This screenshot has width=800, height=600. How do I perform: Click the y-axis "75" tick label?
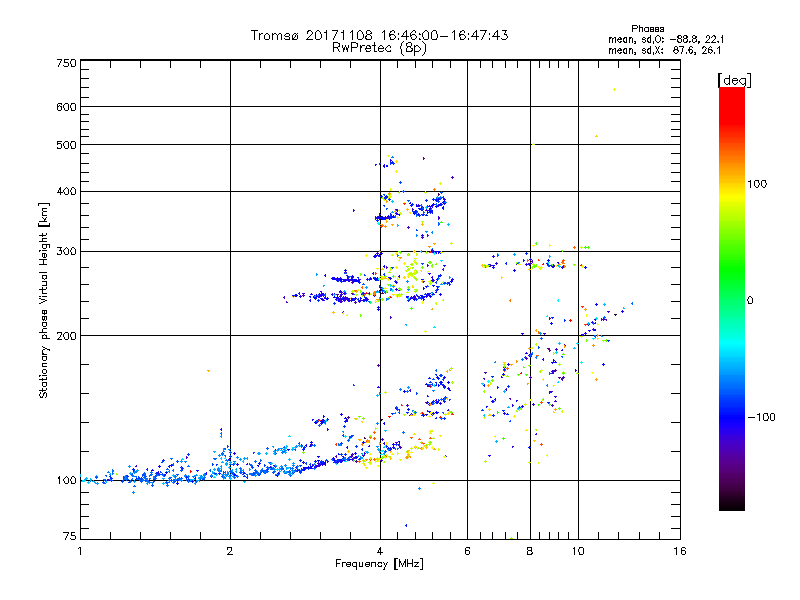point(70,536)
